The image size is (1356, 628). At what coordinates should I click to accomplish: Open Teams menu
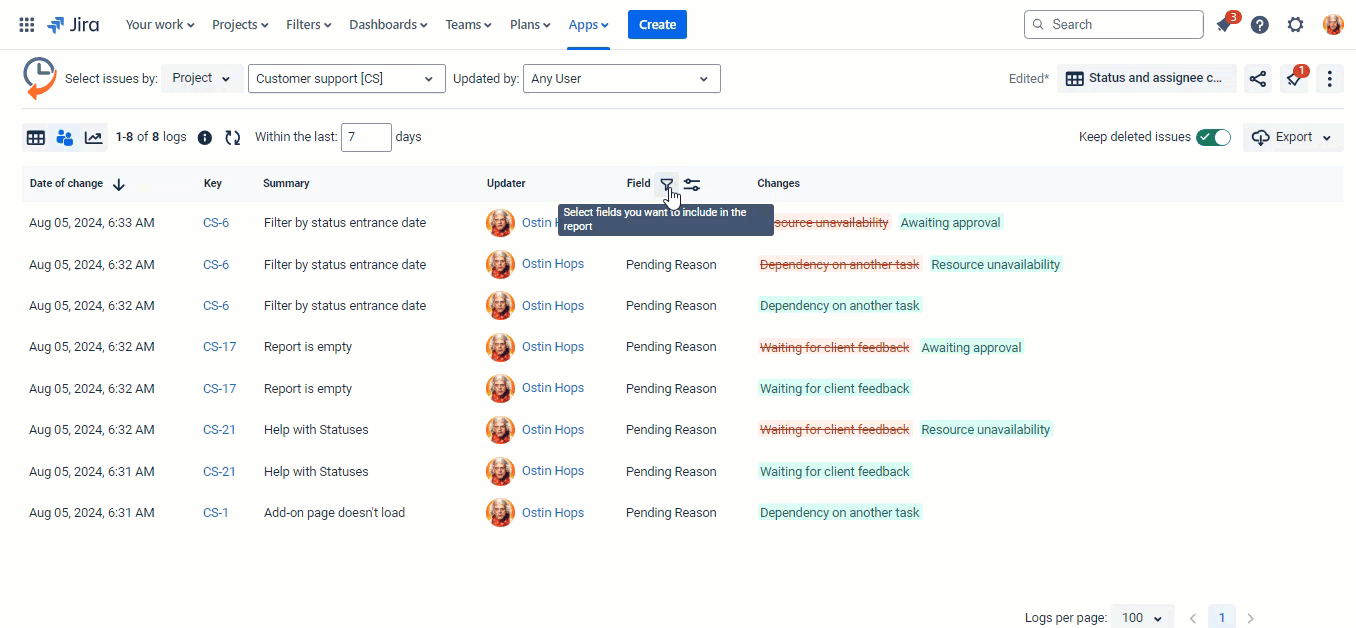468,25
